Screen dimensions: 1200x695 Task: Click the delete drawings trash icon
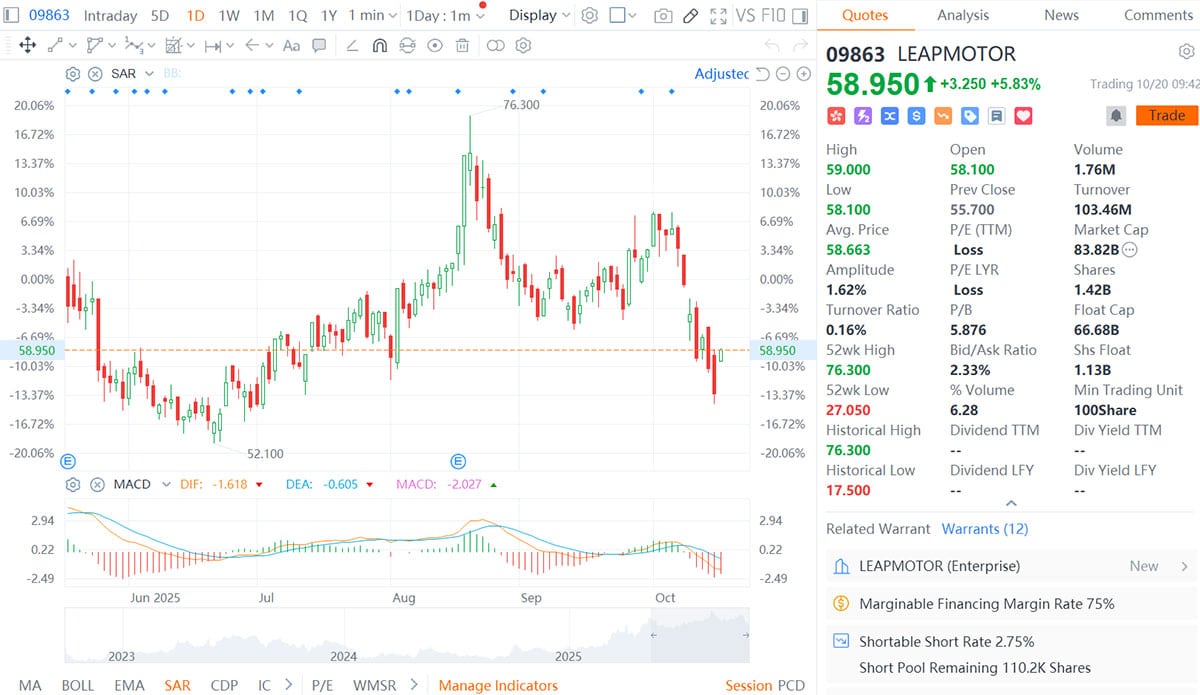point(461,45)
